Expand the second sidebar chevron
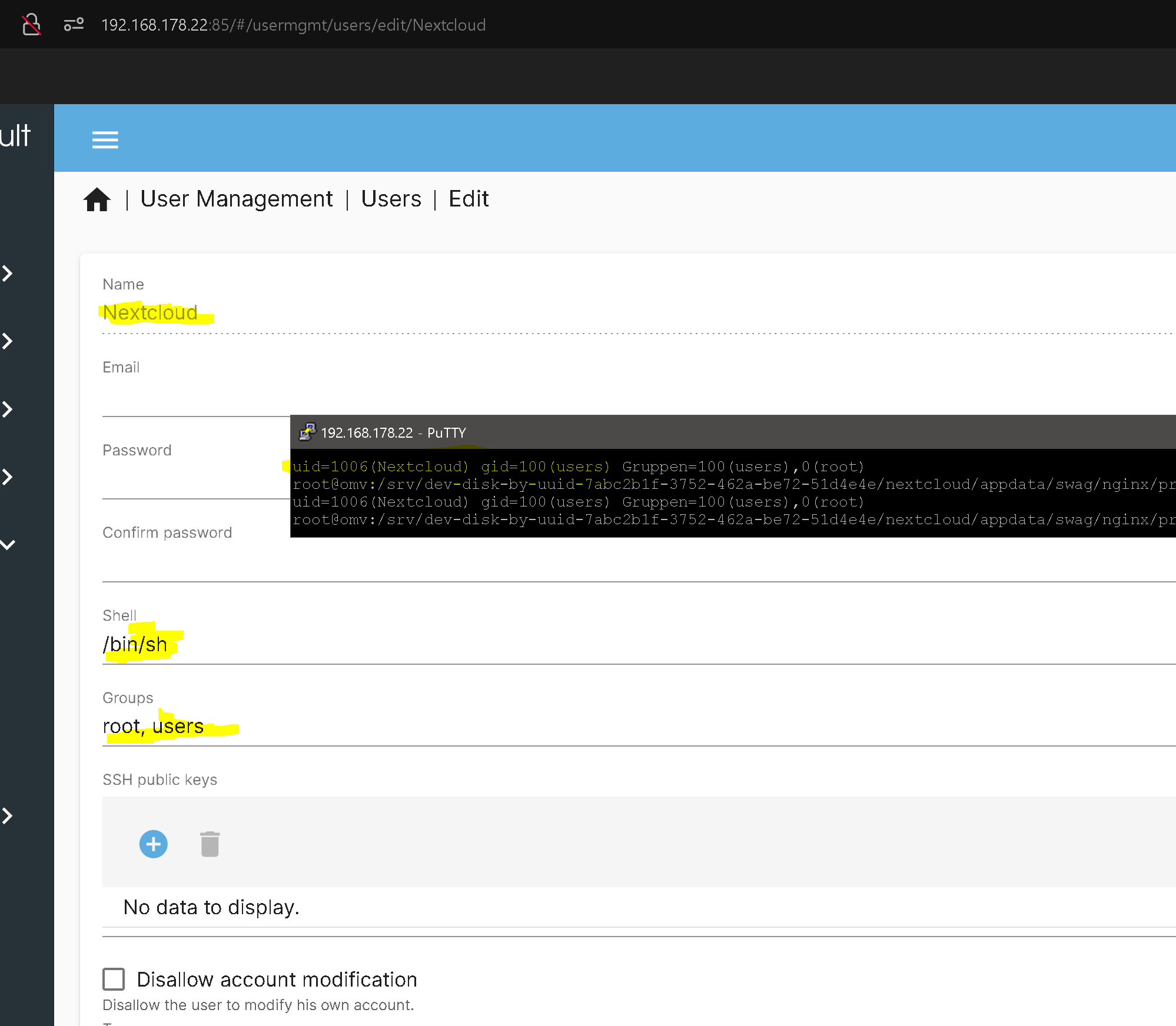 [8, 341]
